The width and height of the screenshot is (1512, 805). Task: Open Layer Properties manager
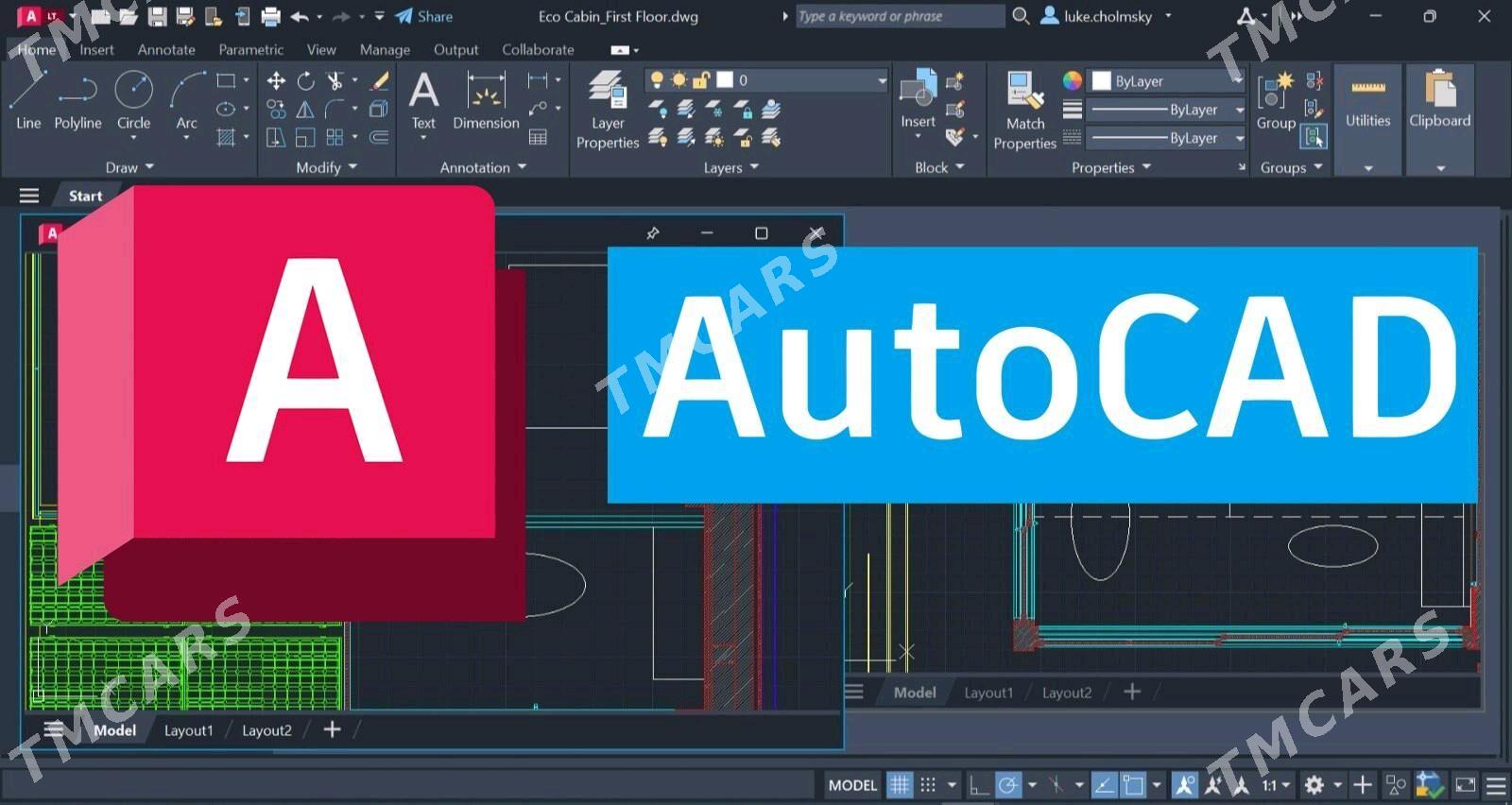tap(608, 110)
